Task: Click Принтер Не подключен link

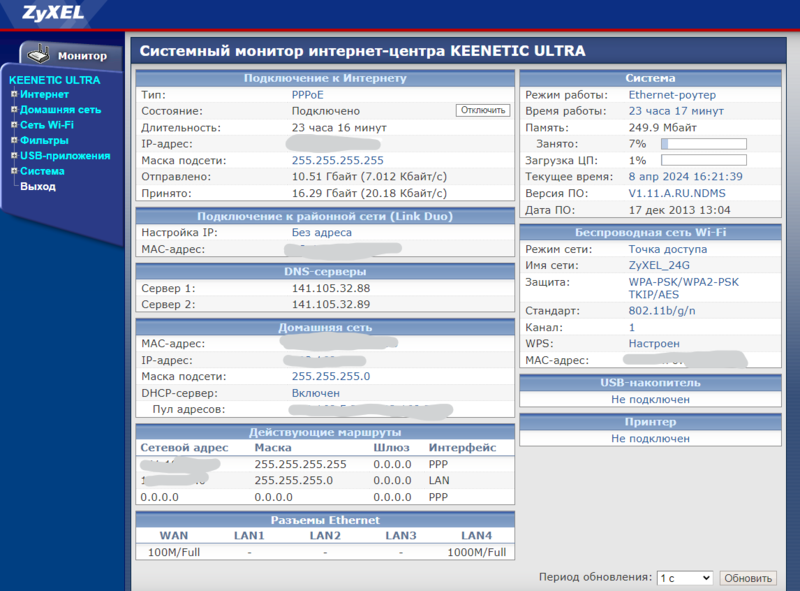Action: 650,438
